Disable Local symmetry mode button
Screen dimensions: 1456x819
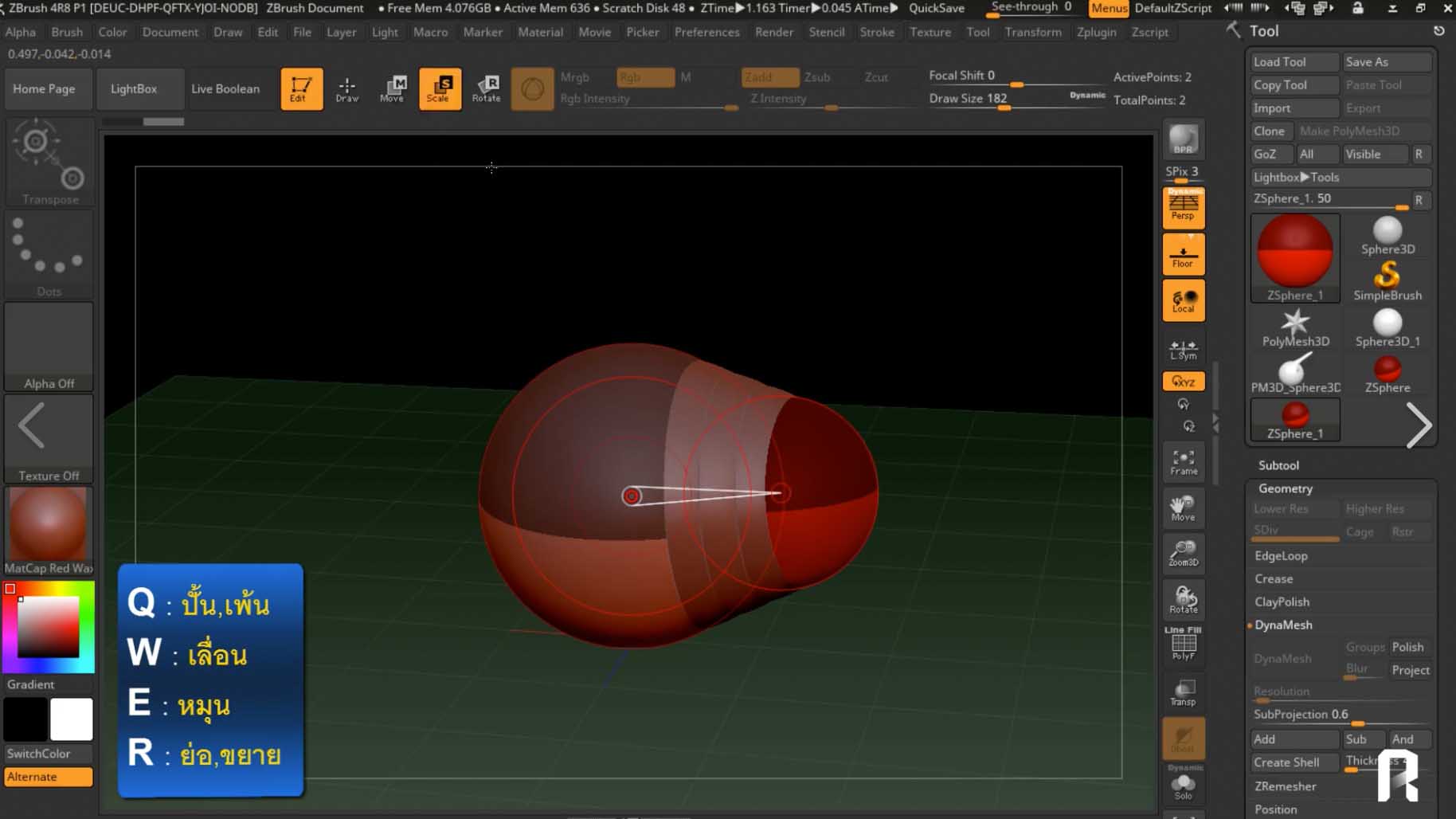click(1183, 301)
